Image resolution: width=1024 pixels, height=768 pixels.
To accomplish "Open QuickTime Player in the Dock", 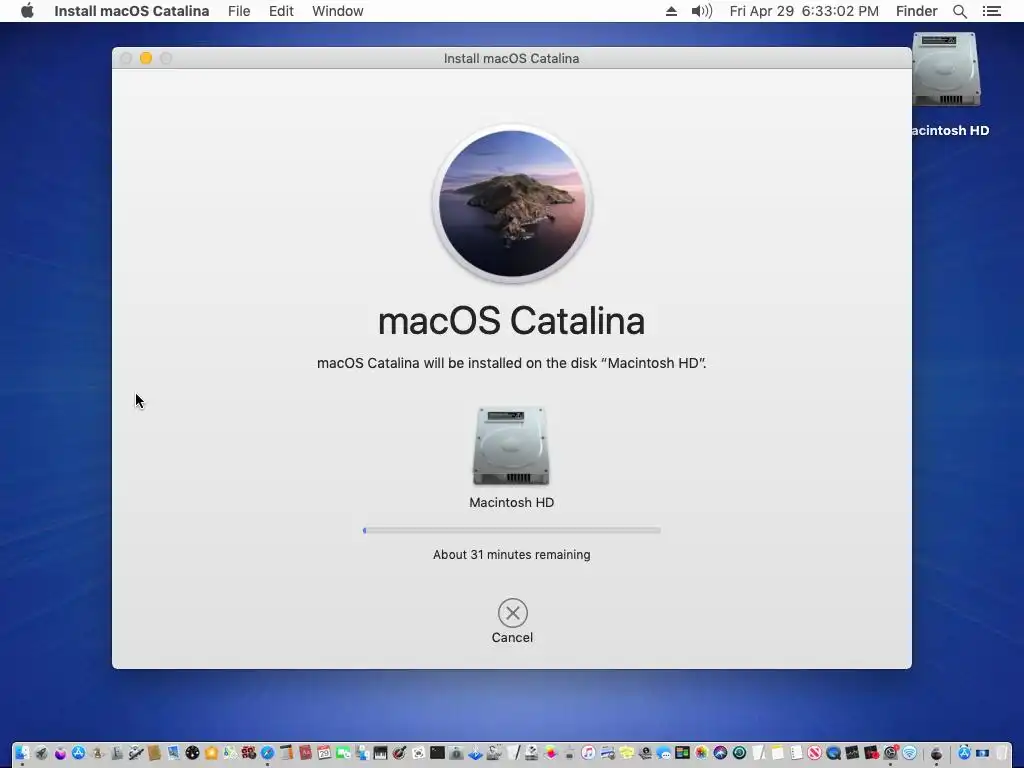I will pos(833,753).
